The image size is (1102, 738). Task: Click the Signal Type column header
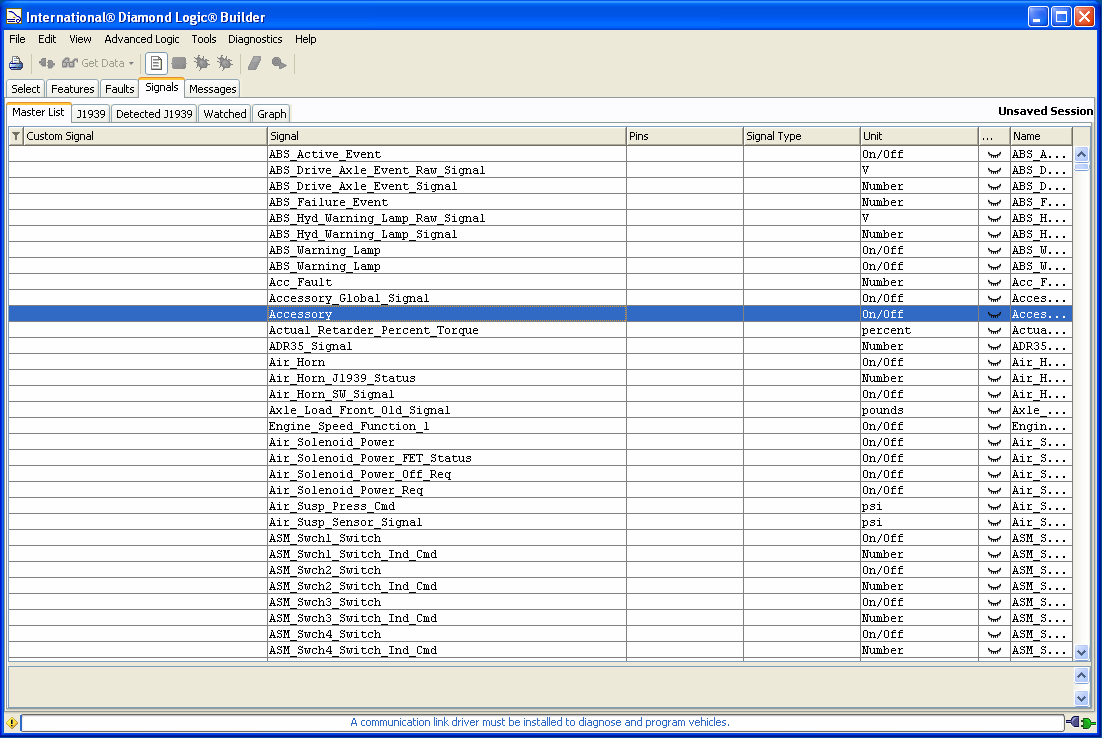[x=802, y=136]
